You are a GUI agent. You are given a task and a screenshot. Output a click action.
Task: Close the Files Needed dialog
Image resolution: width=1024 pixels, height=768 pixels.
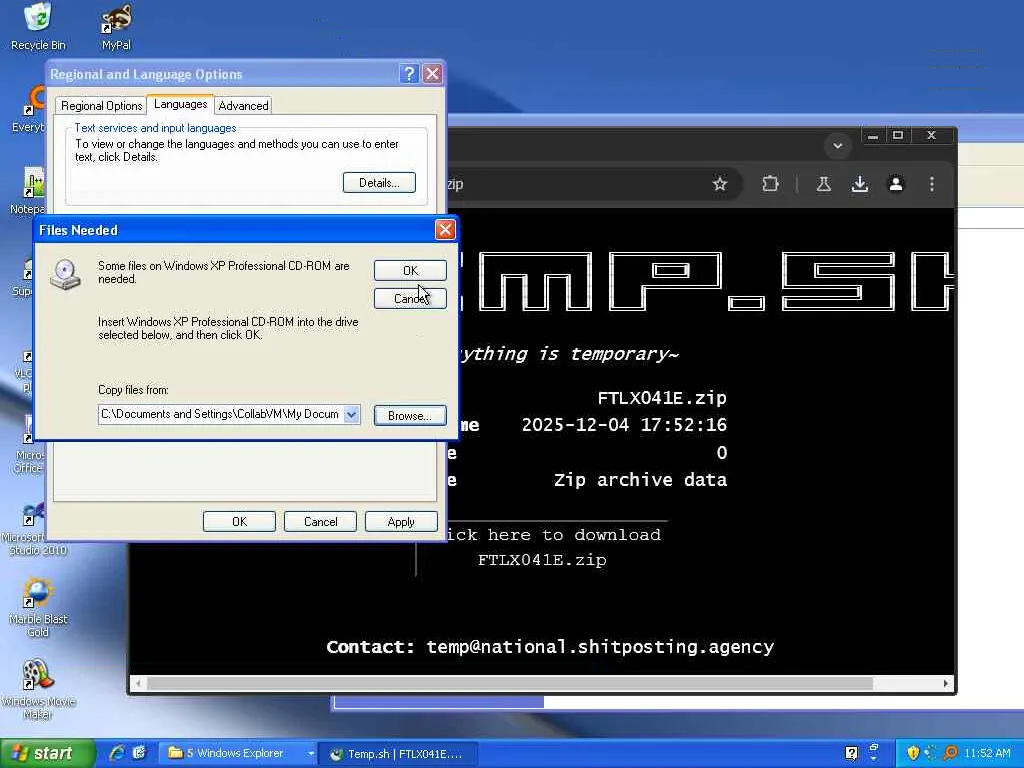point(445,230)
